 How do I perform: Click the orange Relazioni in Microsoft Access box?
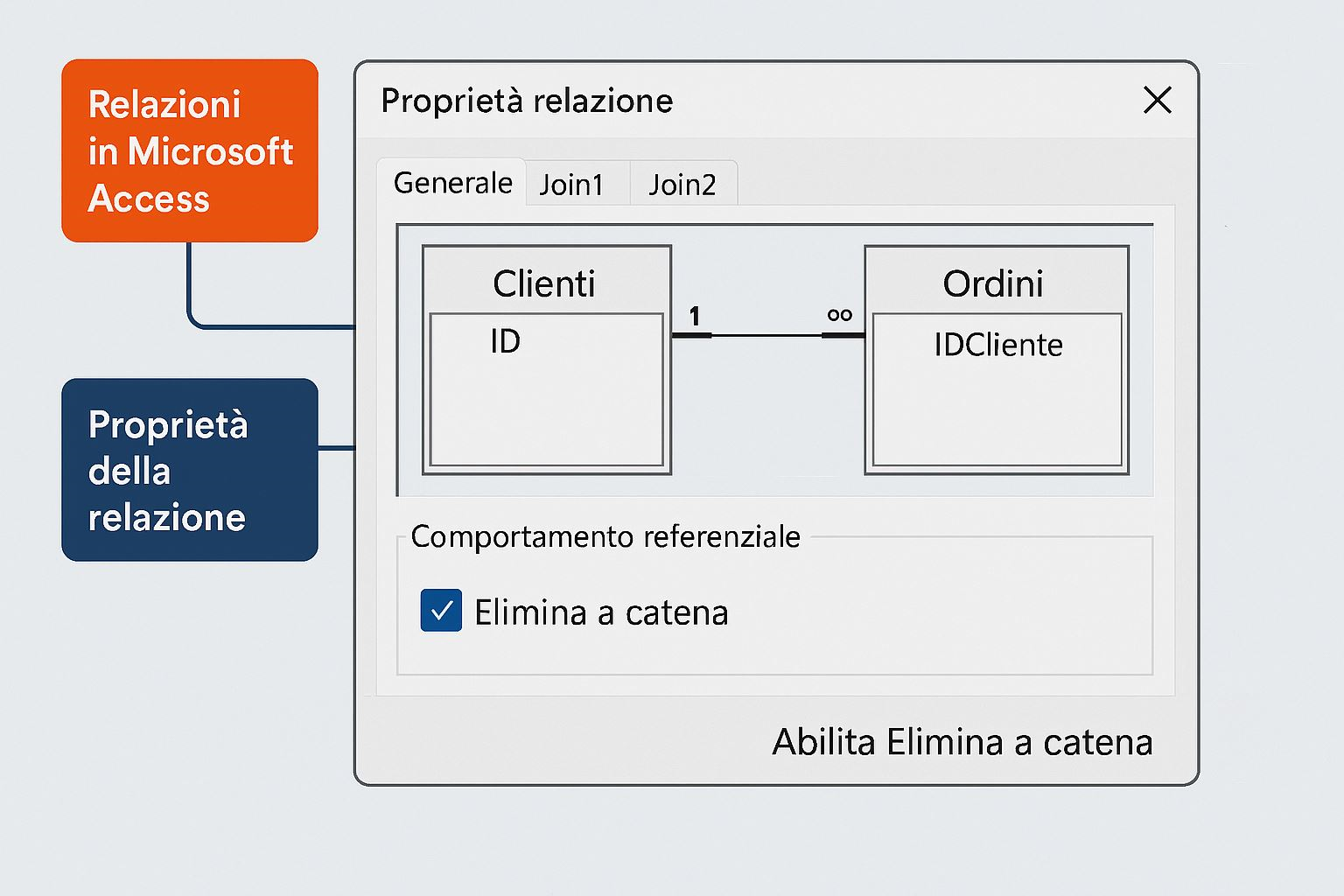point(190,150)
